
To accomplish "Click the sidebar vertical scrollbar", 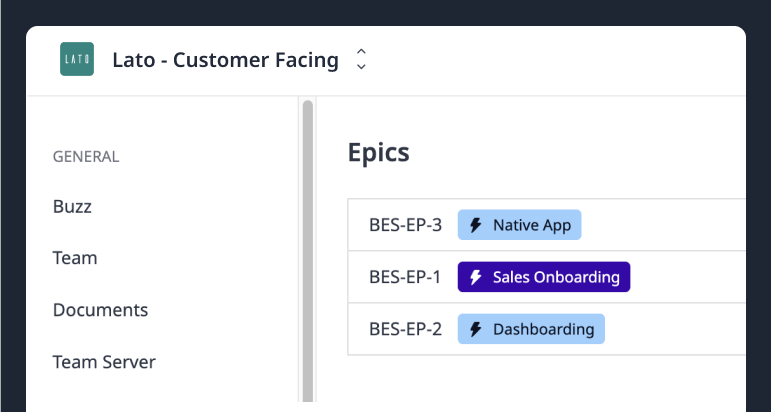I will [308, 250].
